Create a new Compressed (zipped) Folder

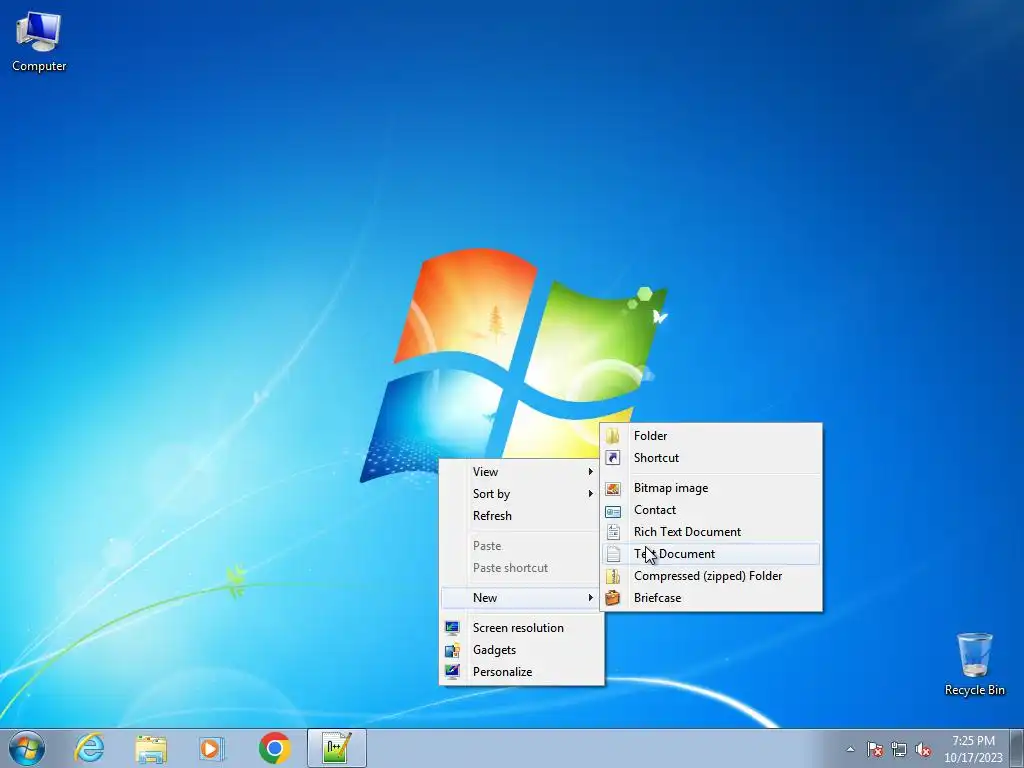(x=711, y=576)
